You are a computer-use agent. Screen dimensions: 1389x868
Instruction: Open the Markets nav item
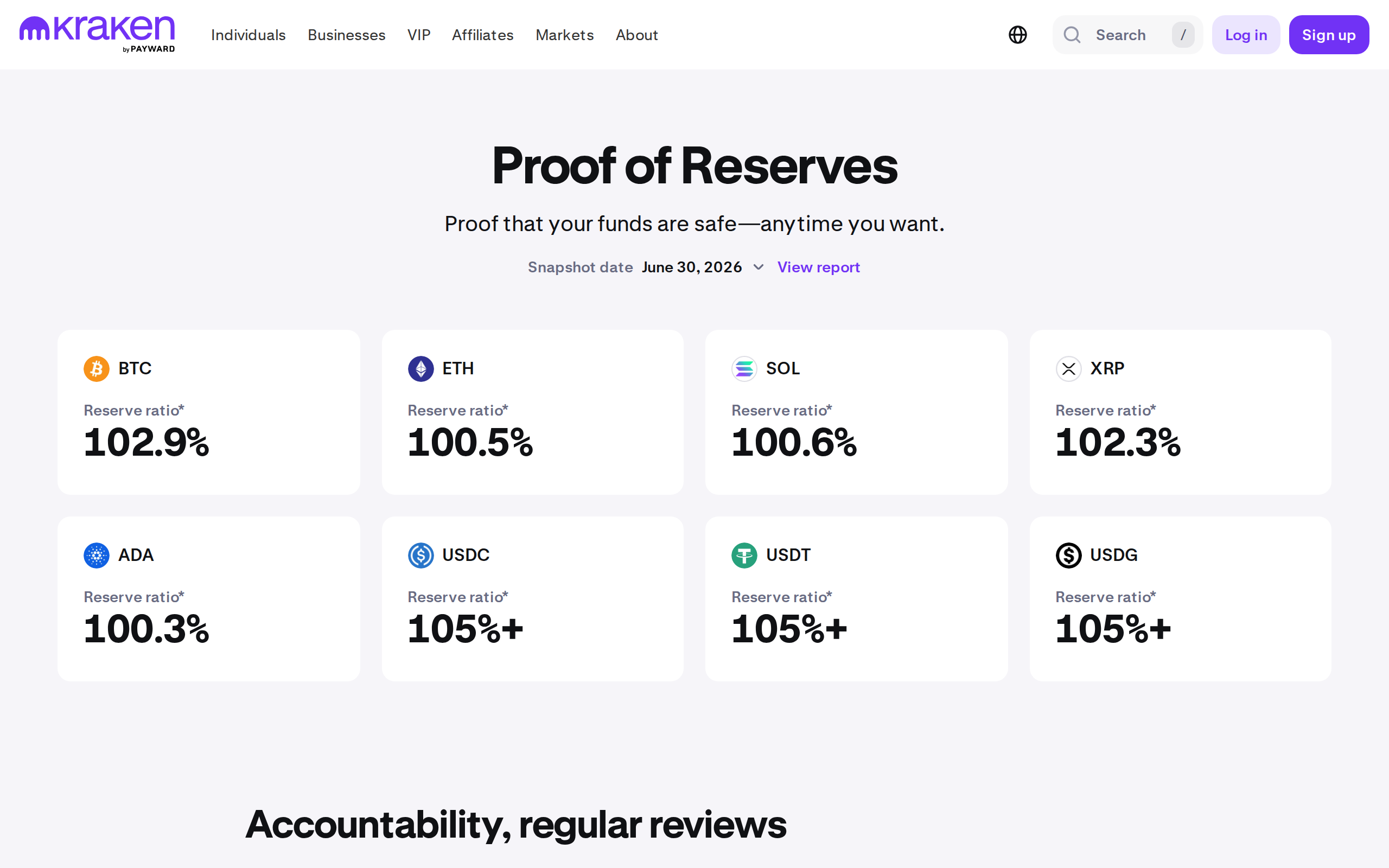[x=565, y=35]
